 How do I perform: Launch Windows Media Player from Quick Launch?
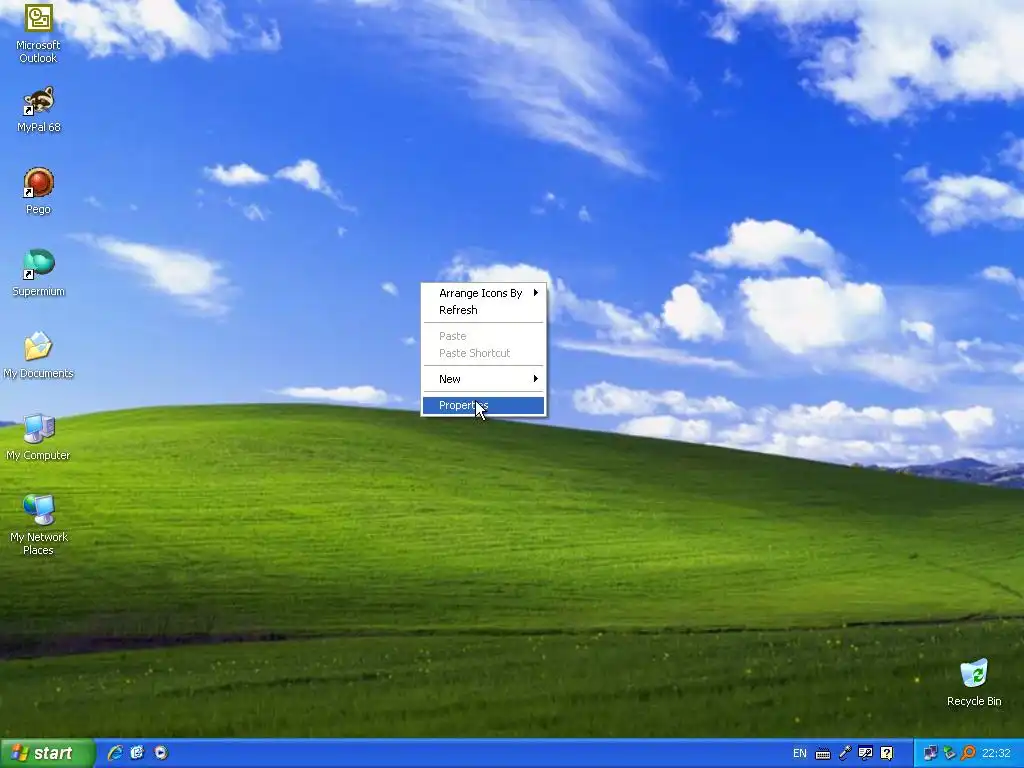coord(161,753)
